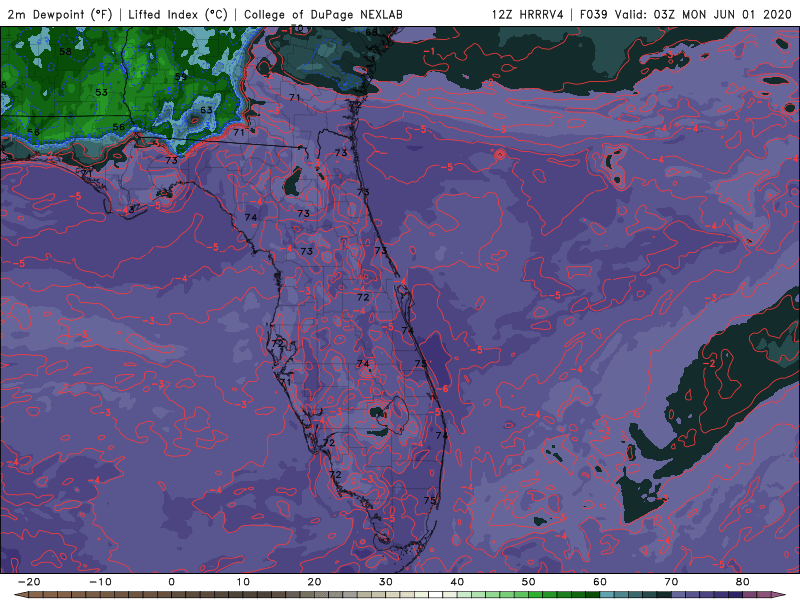Image resolution: width=800 pixels, height=600 pixels.
Task: Click the '58' dewpoint value on the map
Action: (65, 52)
